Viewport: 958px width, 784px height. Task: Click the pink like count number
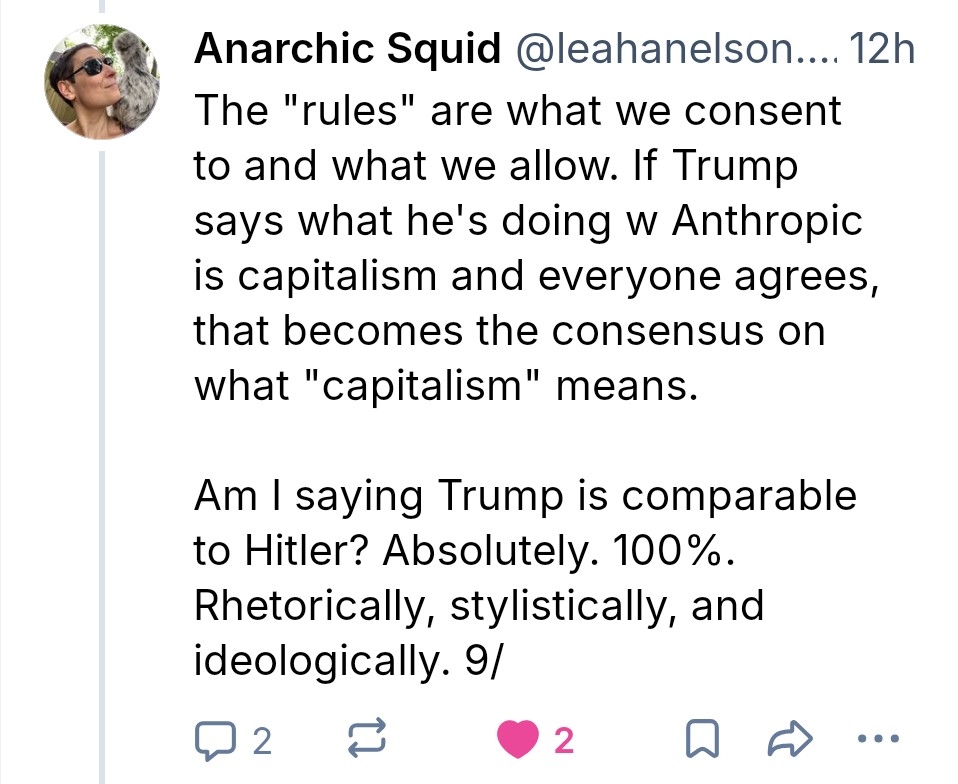pos(563,741)
